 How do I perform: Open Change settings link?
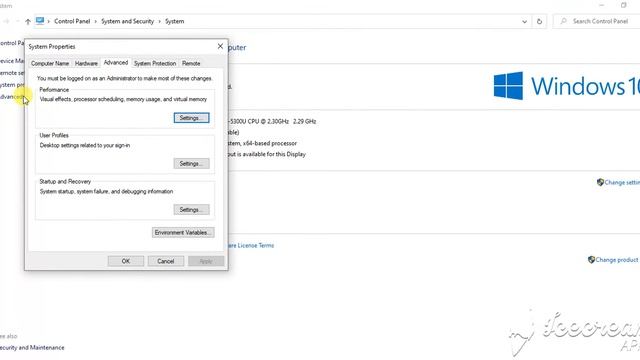[x=622, y=182]
